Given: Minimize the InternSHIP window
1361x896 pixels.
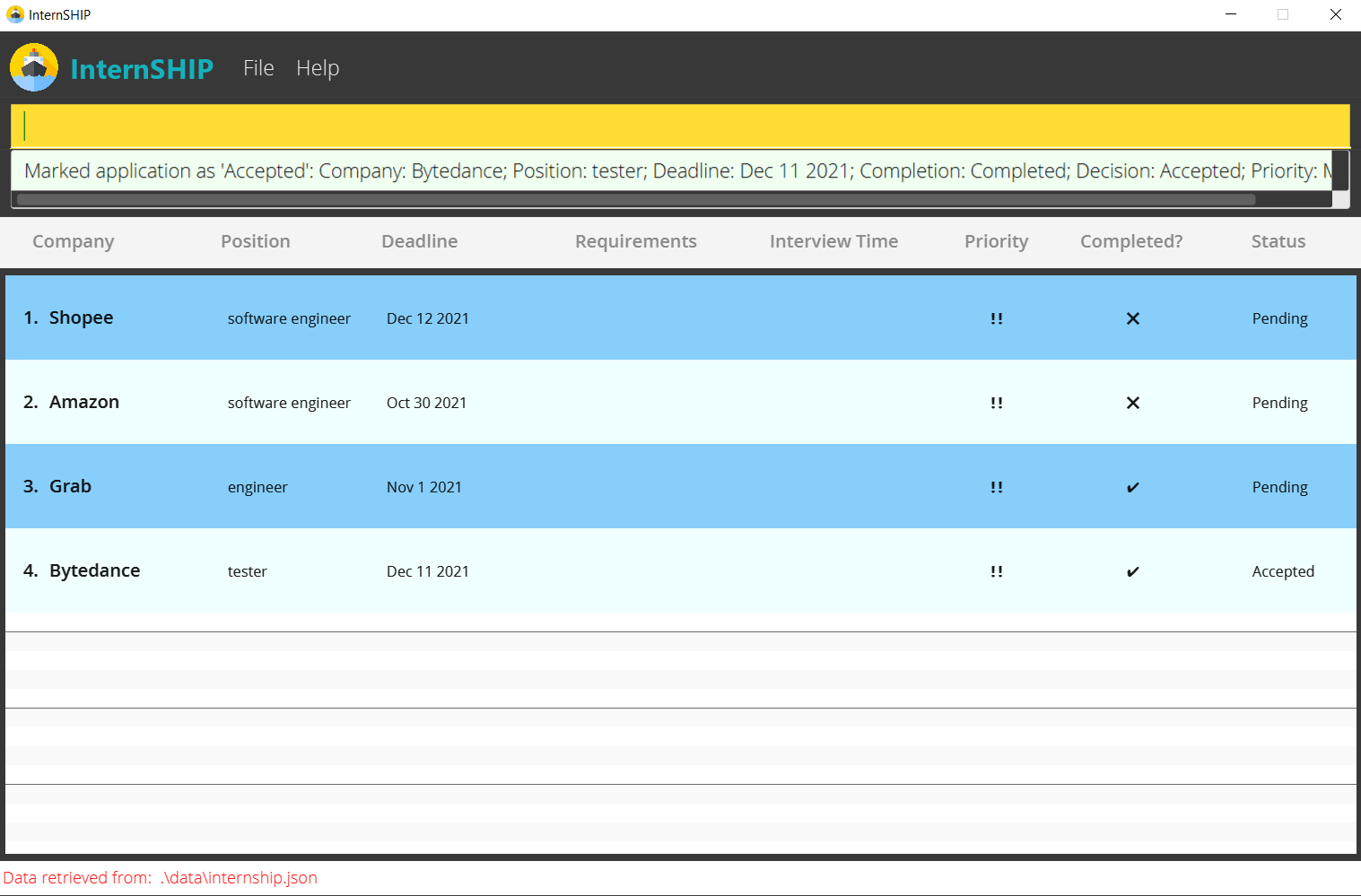Looking at the screenshot, I should coord(1231,14).
